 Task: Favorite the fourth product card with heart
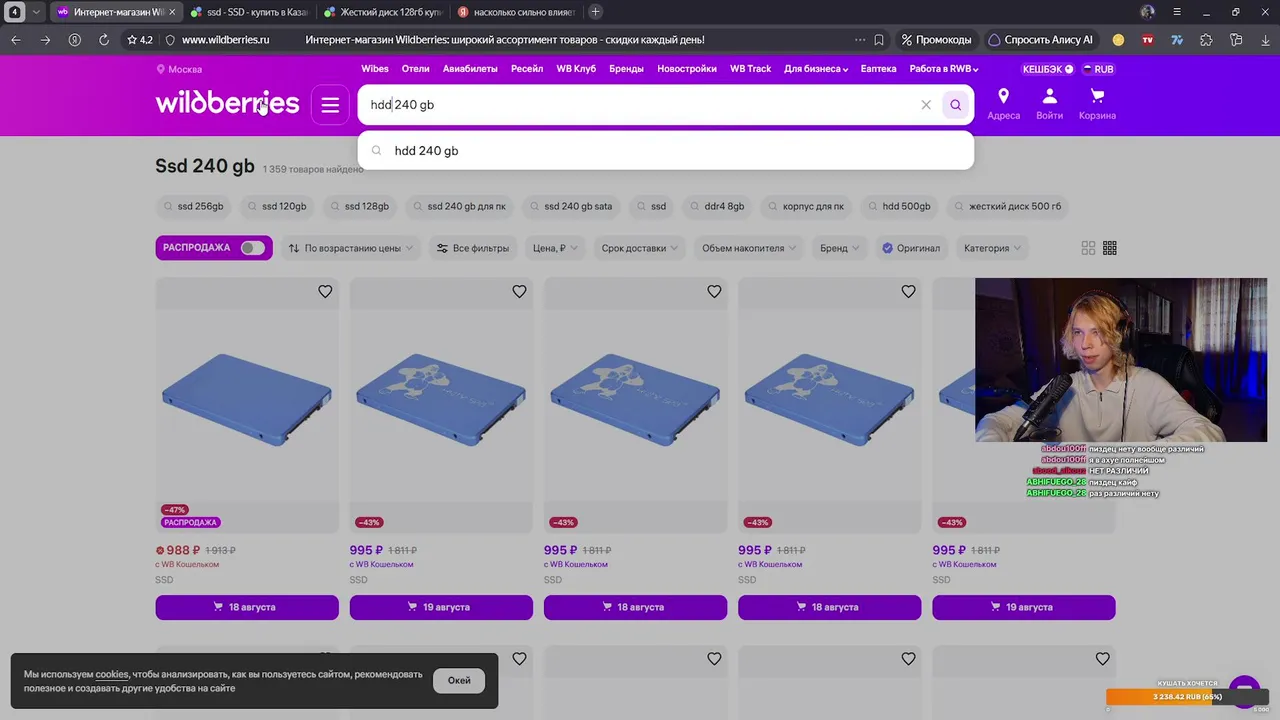908,291
